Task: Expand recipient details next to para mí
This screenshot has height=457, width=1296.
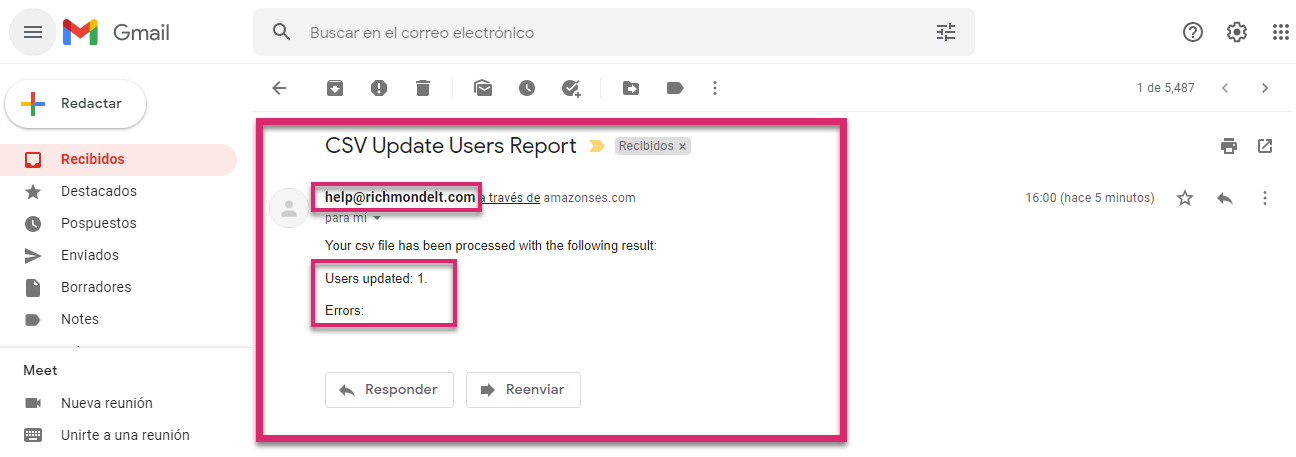Action: click(378, 218)
